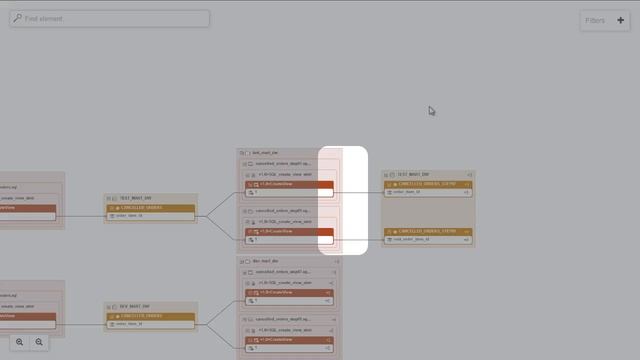Collapse the DEV_MART_DW database group

click(109, 307)
